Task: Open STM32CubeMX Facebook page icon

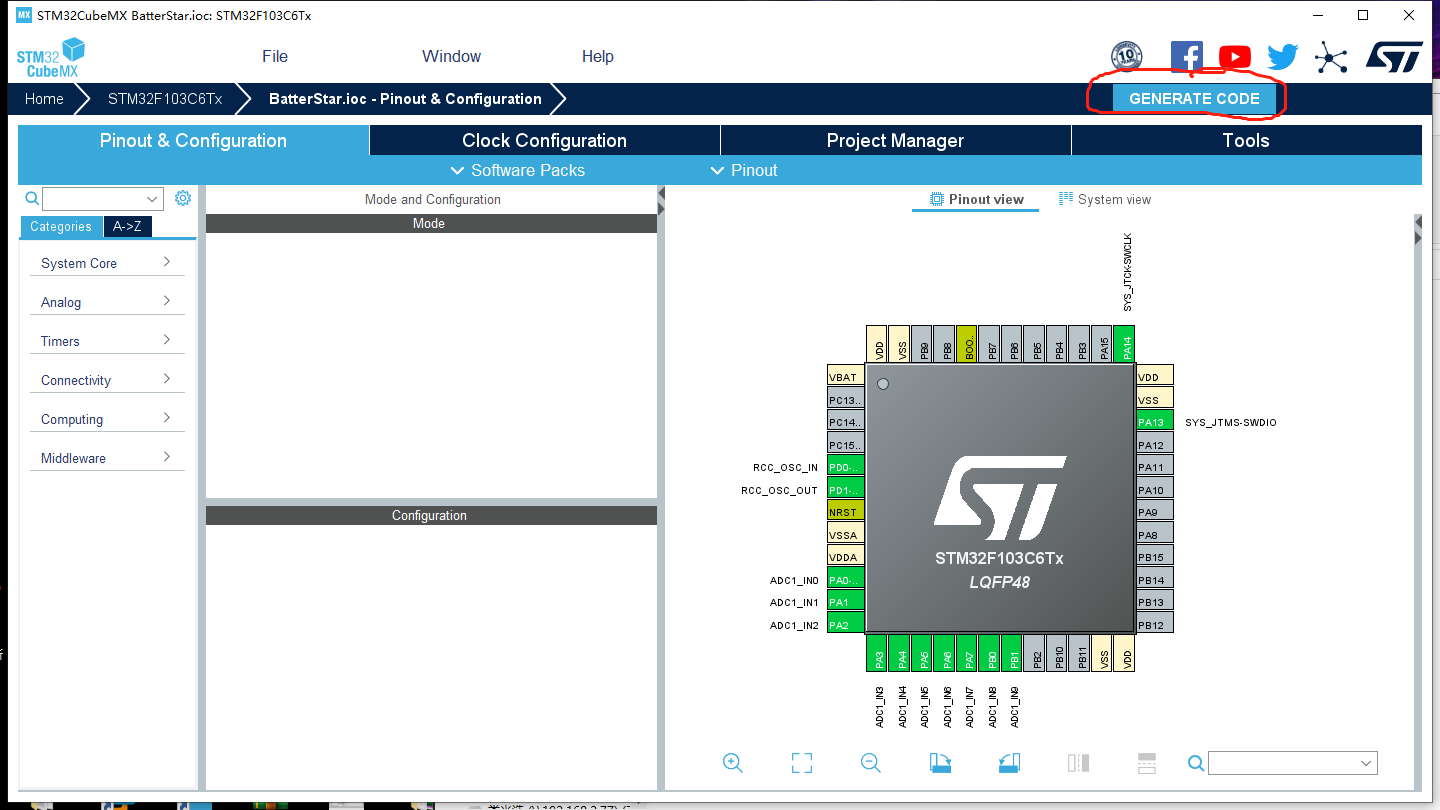Action: coord(1187,56)
